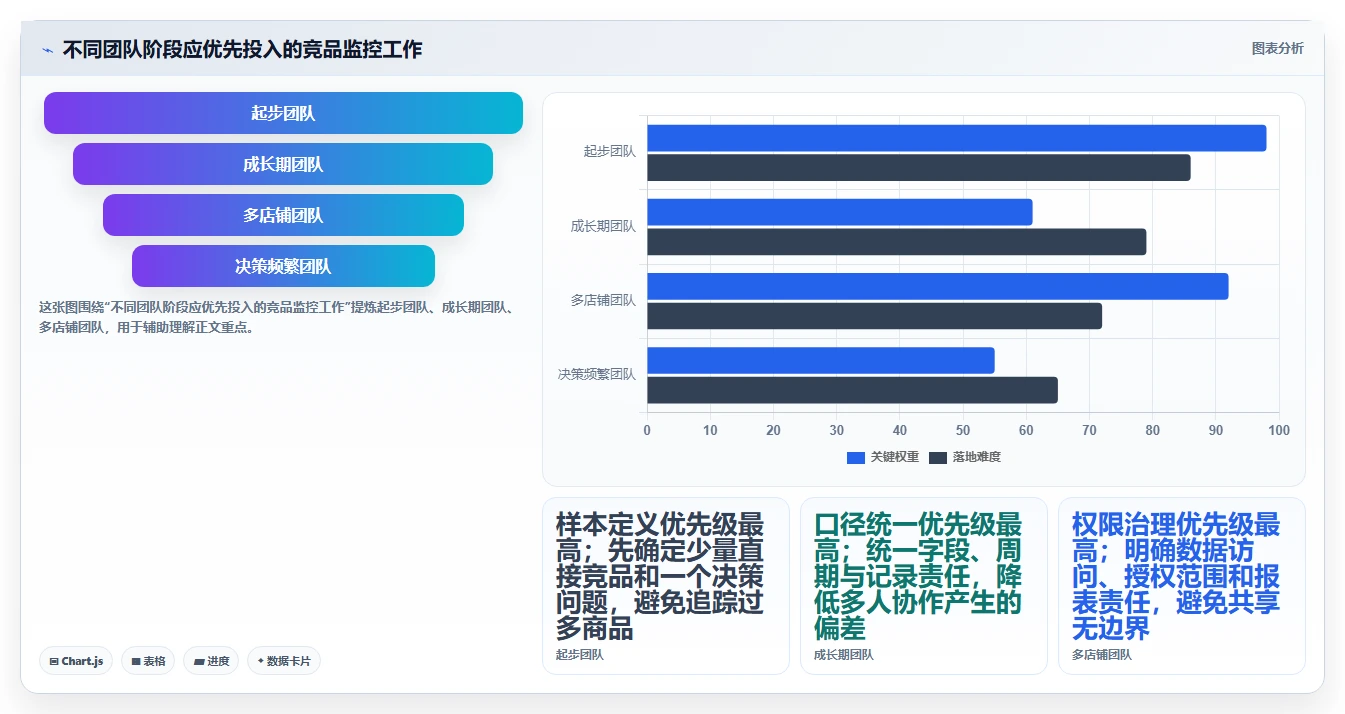Viewport: 1345px width, 714px height.
Task: Toggle the 落地难度 legend series
Action: (965, 457)
